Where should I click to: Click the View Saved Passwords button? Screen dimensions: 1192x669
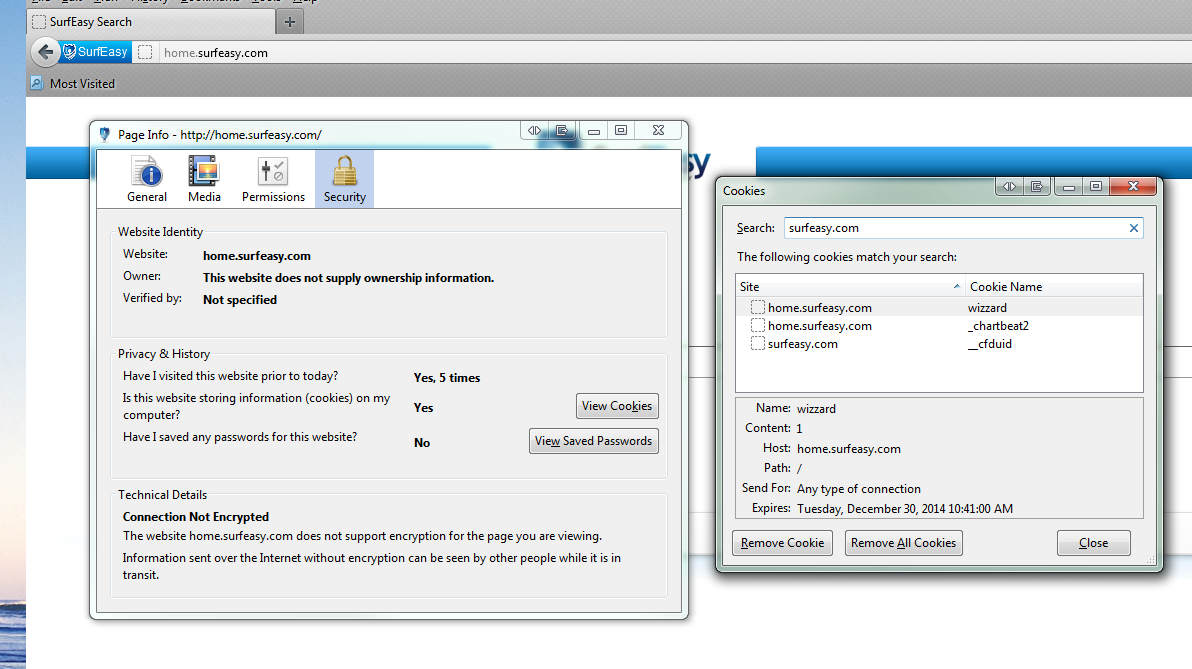(x=594, y=441)
